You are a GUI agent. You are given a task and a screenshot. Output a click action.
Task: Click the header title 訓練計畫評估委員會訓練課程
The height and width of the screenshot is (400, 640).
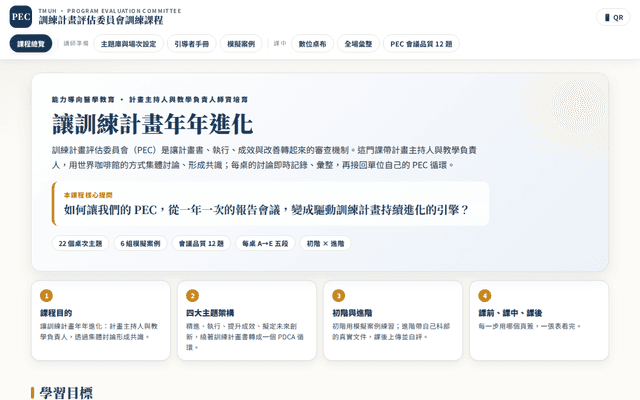(x=101, y=20)
